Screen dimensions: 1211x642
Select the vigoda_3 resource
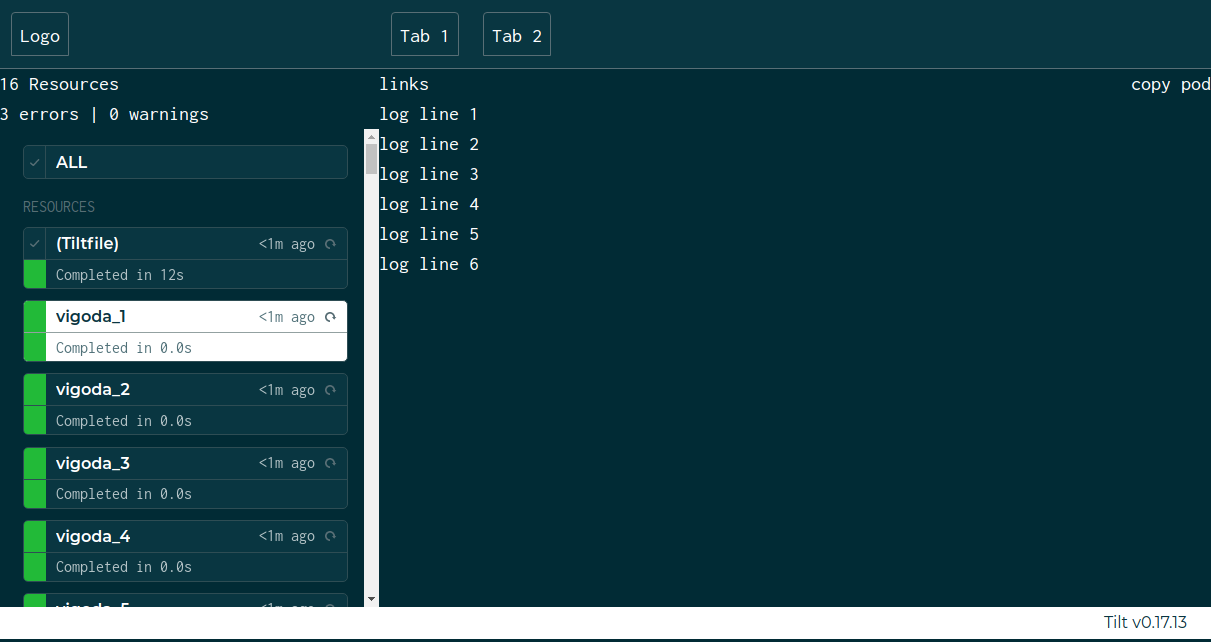coord(185,477)
